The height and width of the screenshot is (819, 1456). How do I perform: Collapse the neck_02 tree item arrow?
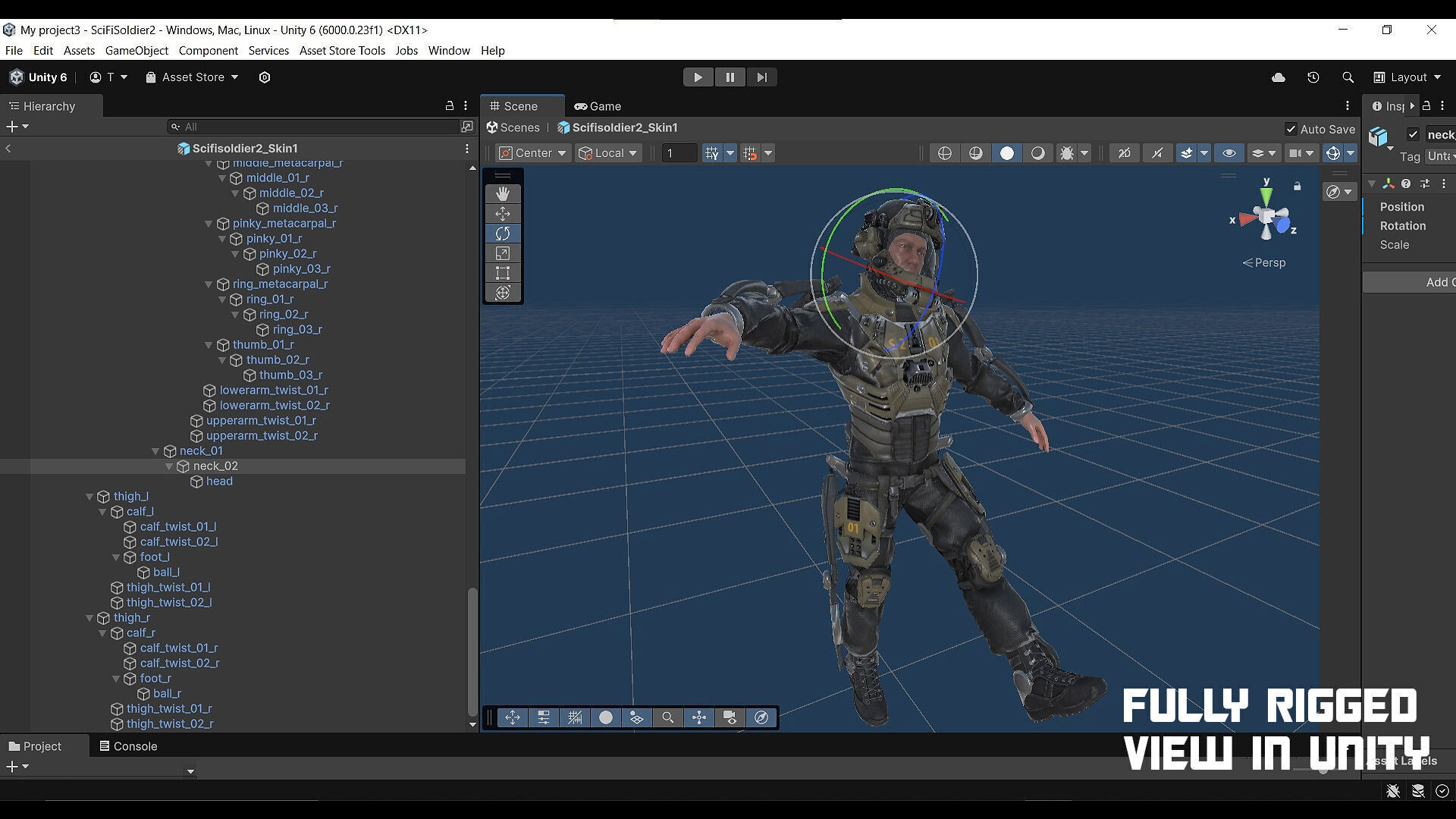169,466
